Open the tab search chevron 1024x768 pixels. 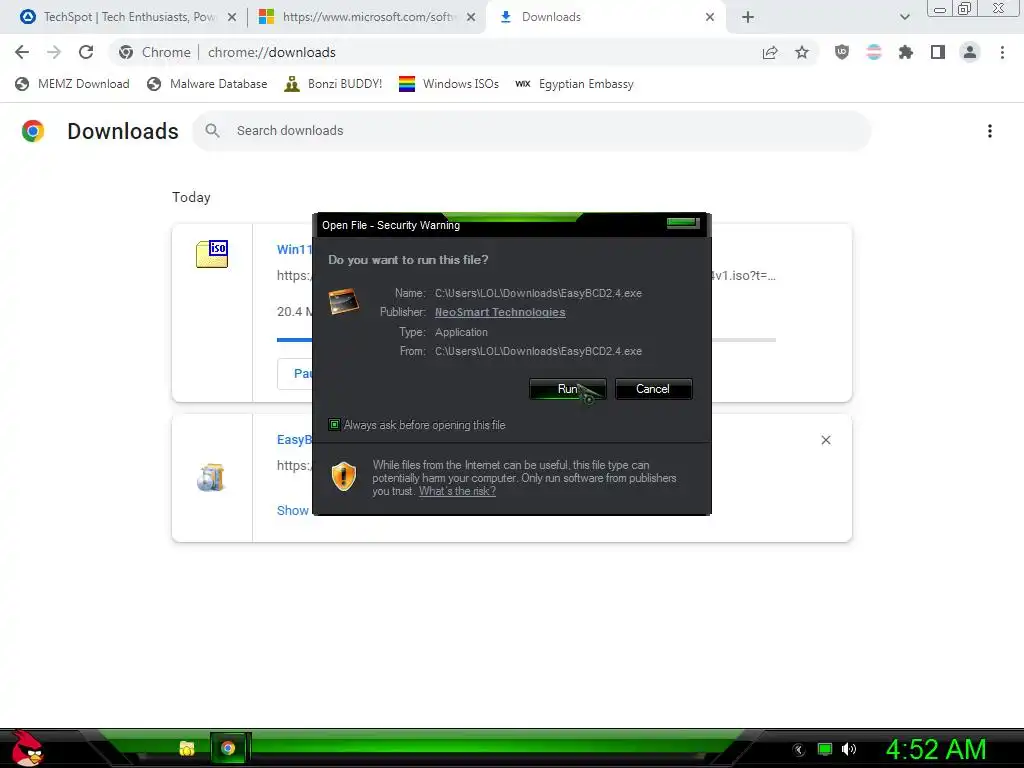coord(904,18)
